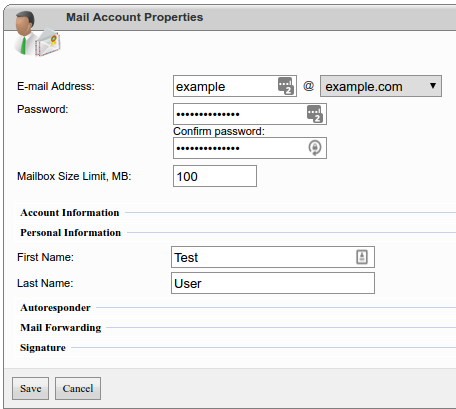The image size is (456, 409).
Task: Click the Password label
Action: (x=42, y=109)
